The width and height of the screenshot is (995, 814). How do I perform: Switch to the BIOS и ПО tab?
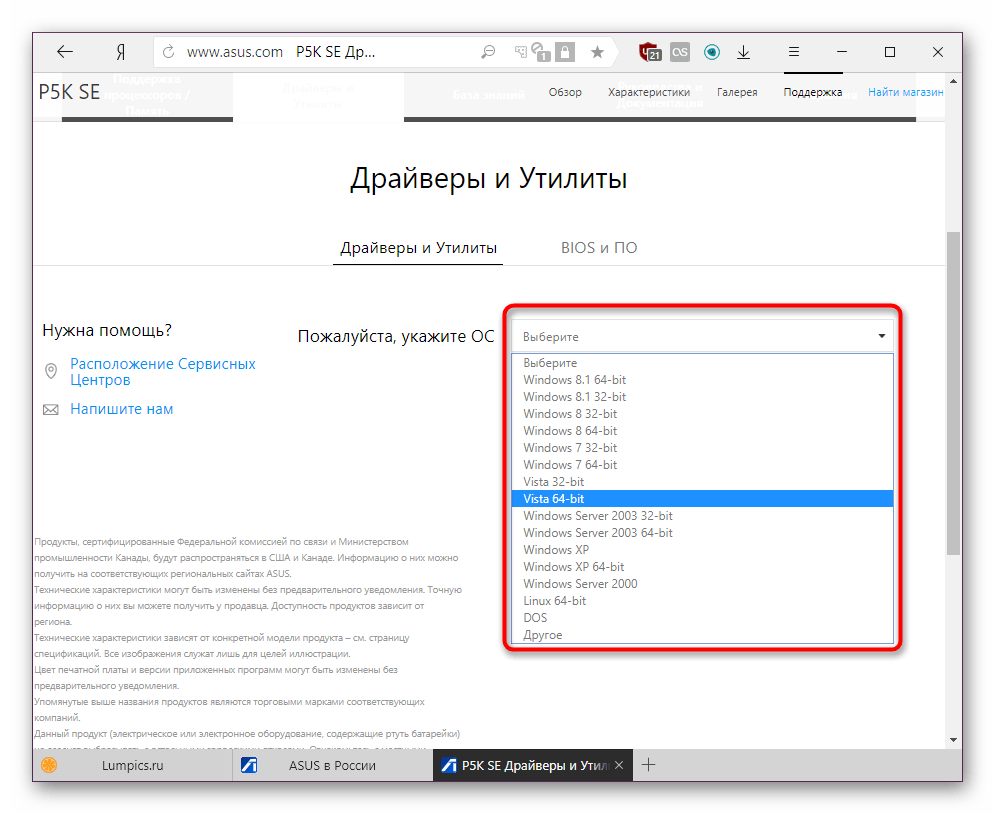(599, 248)
